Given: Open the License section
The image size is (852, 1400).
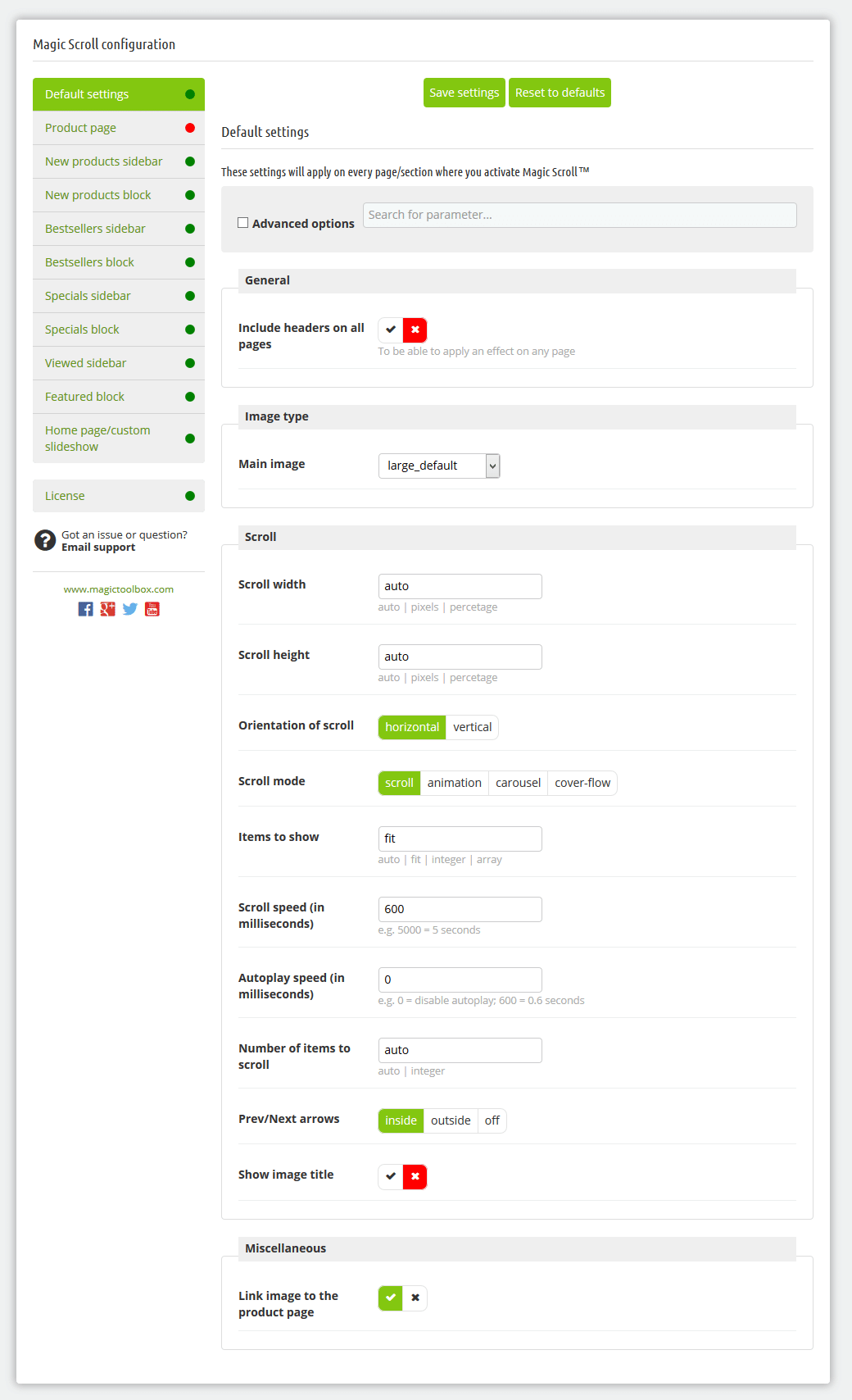Looking at the screenshot, I should pos(119,496).
